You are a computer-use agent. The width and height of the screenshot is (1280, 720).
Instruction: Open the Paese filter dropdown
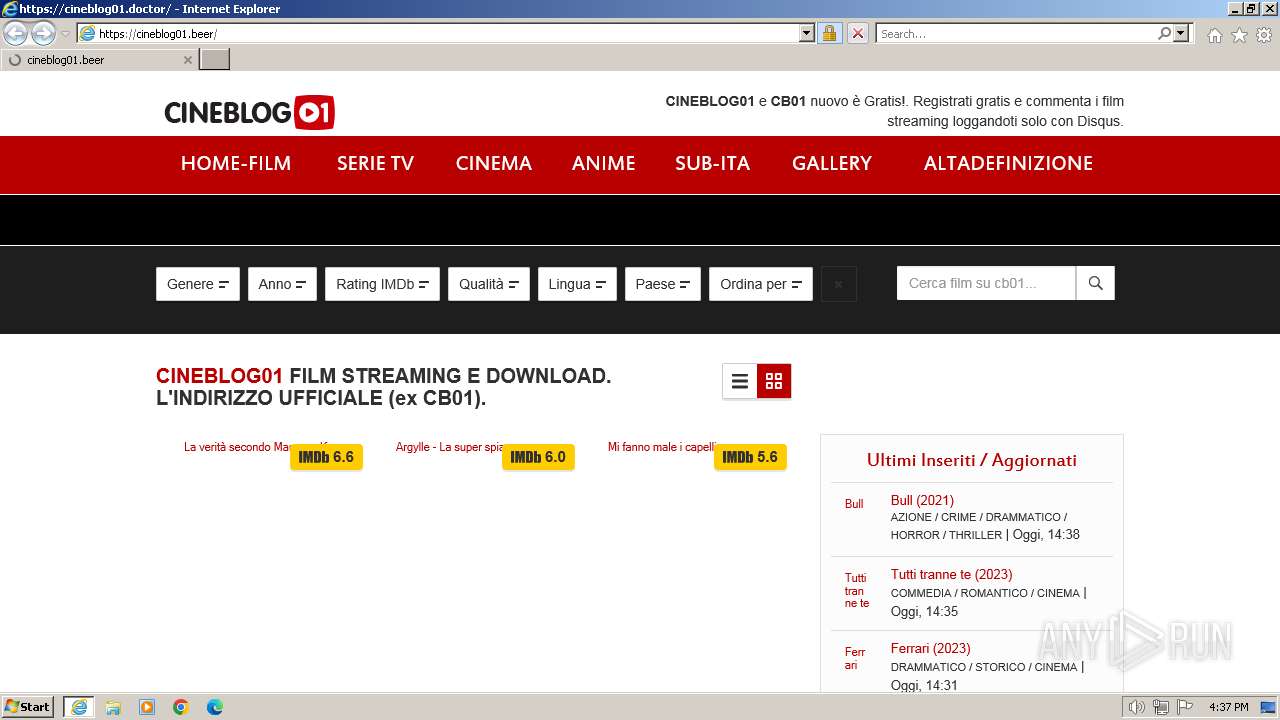click(663, 284)
